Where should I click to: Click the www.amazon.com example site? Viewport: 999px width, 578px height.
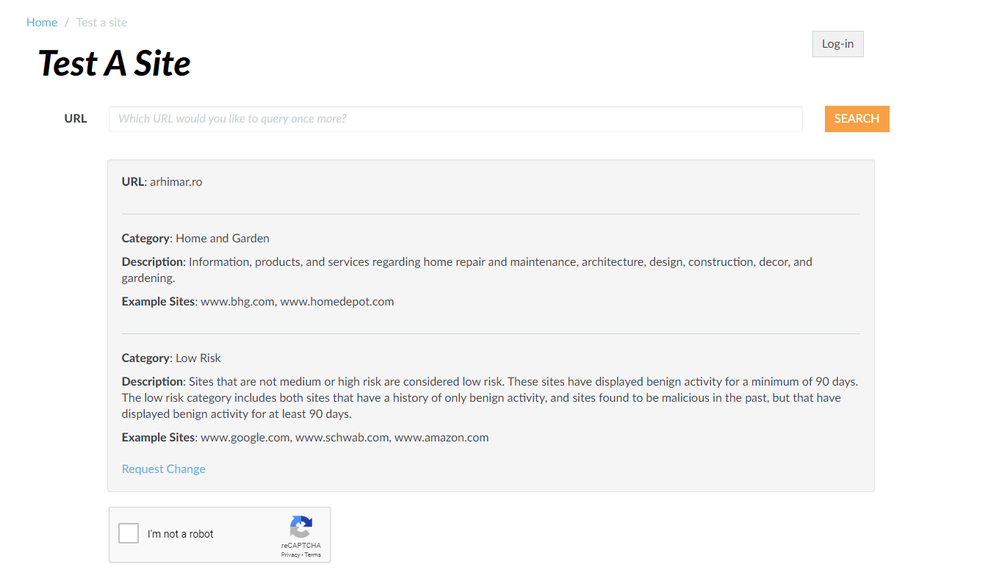(x=441, y=437)
